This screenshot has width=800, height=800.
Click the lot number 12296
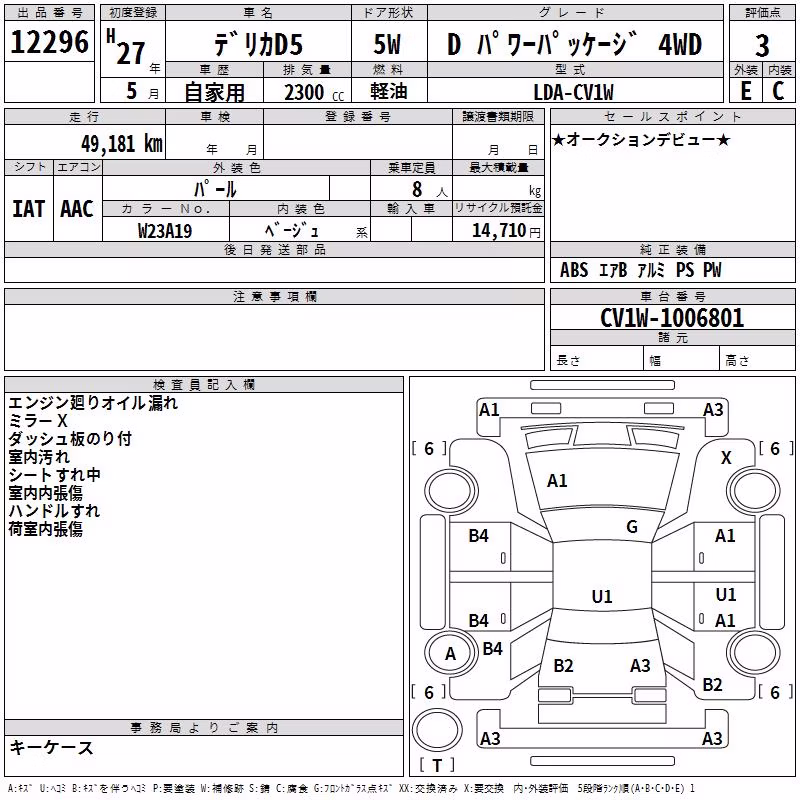(x=49, y=42)
